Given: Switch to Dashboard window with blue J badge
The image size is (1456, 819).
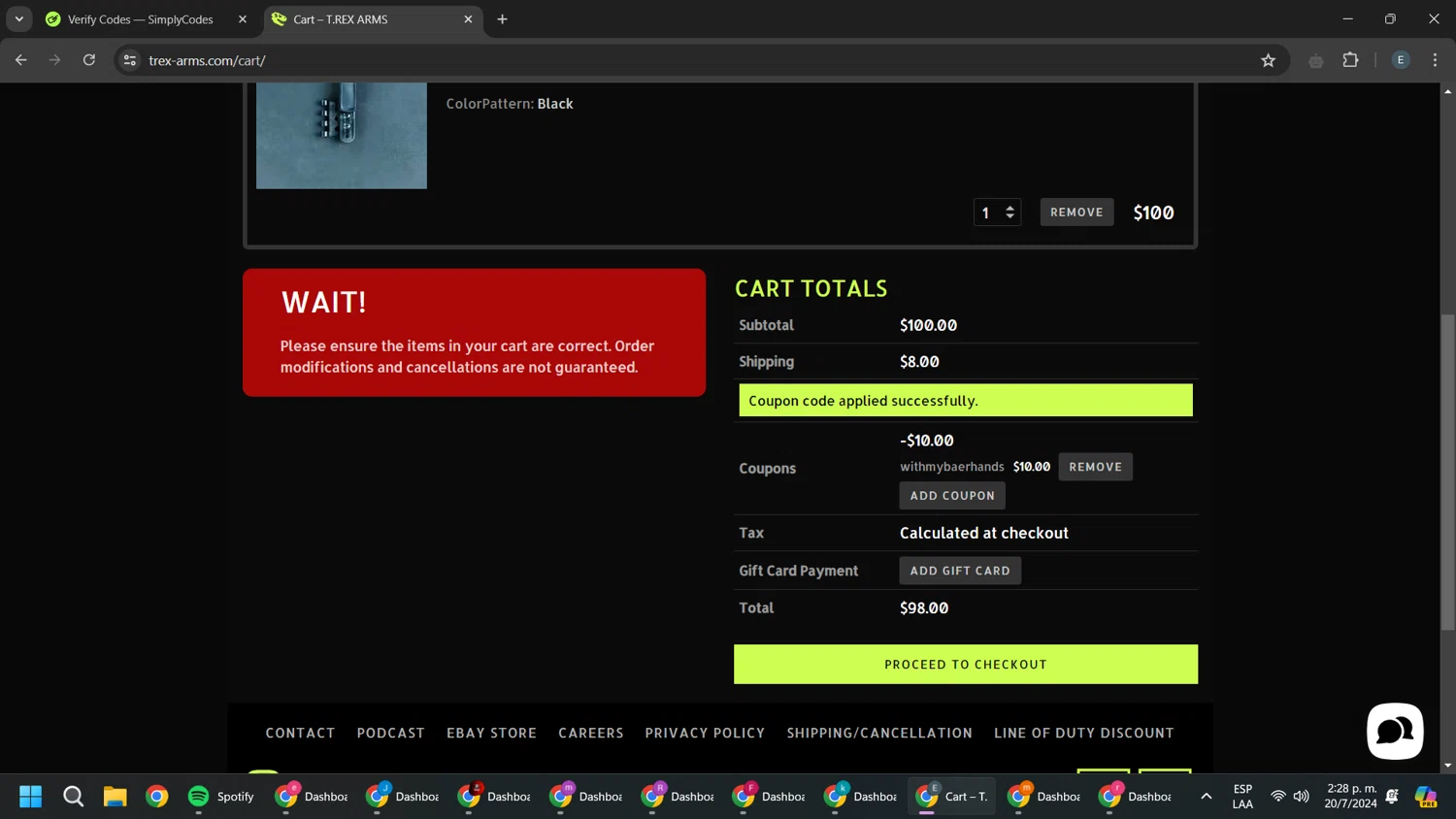Looking at the screenshot, I should pos(402,797).
